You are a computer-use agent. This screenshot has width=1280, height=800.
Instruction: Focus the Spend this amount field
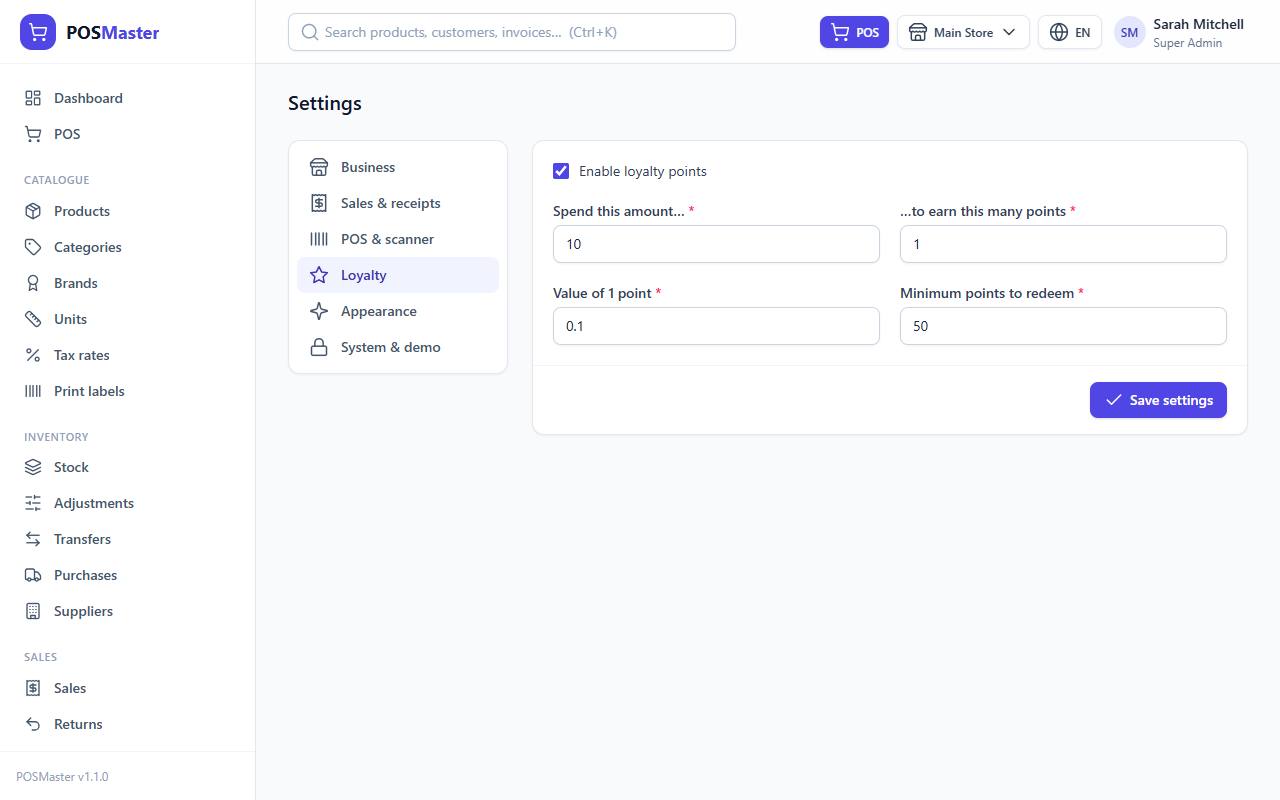pyautogui.click(x=716, y=244)
